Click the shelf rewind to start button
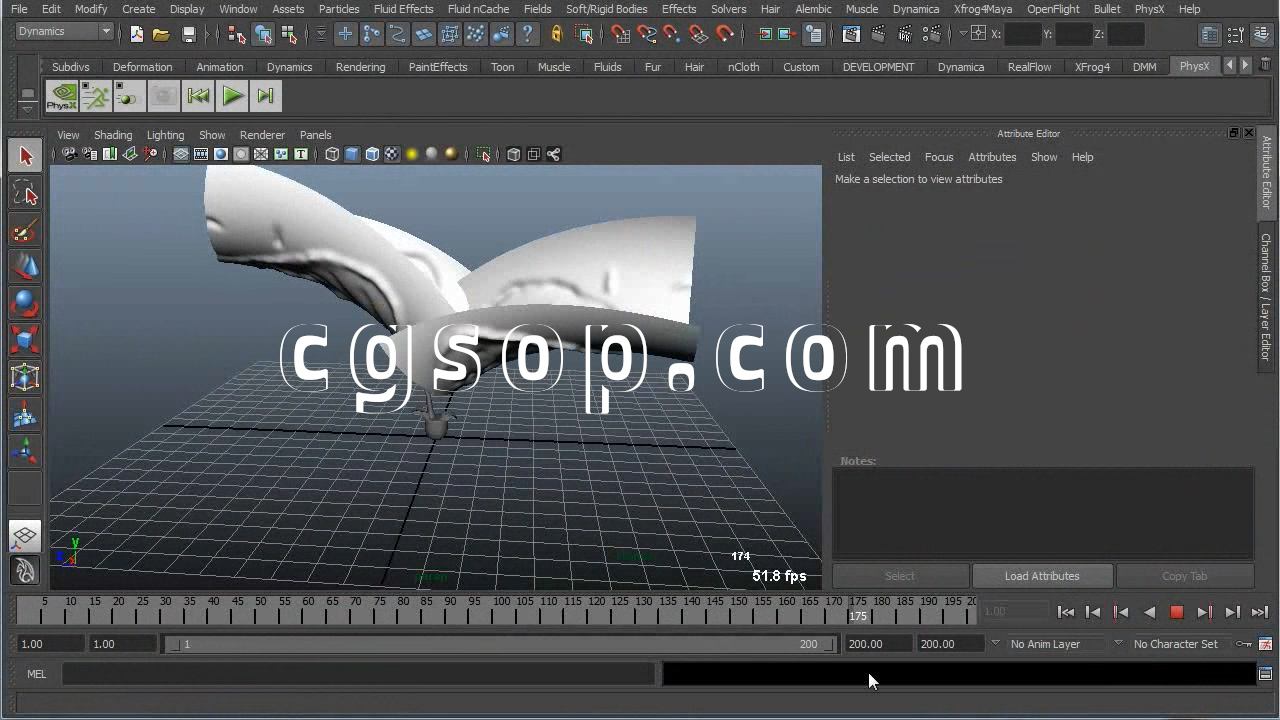The image size is (1280, 720). tap(198, 96)
